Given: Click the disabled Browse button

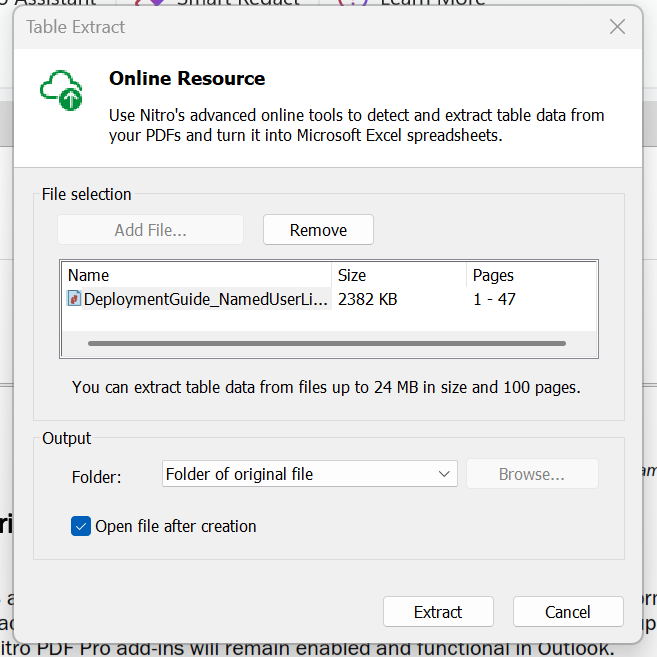Looking at the screenshot, I should tap(532, 474).
